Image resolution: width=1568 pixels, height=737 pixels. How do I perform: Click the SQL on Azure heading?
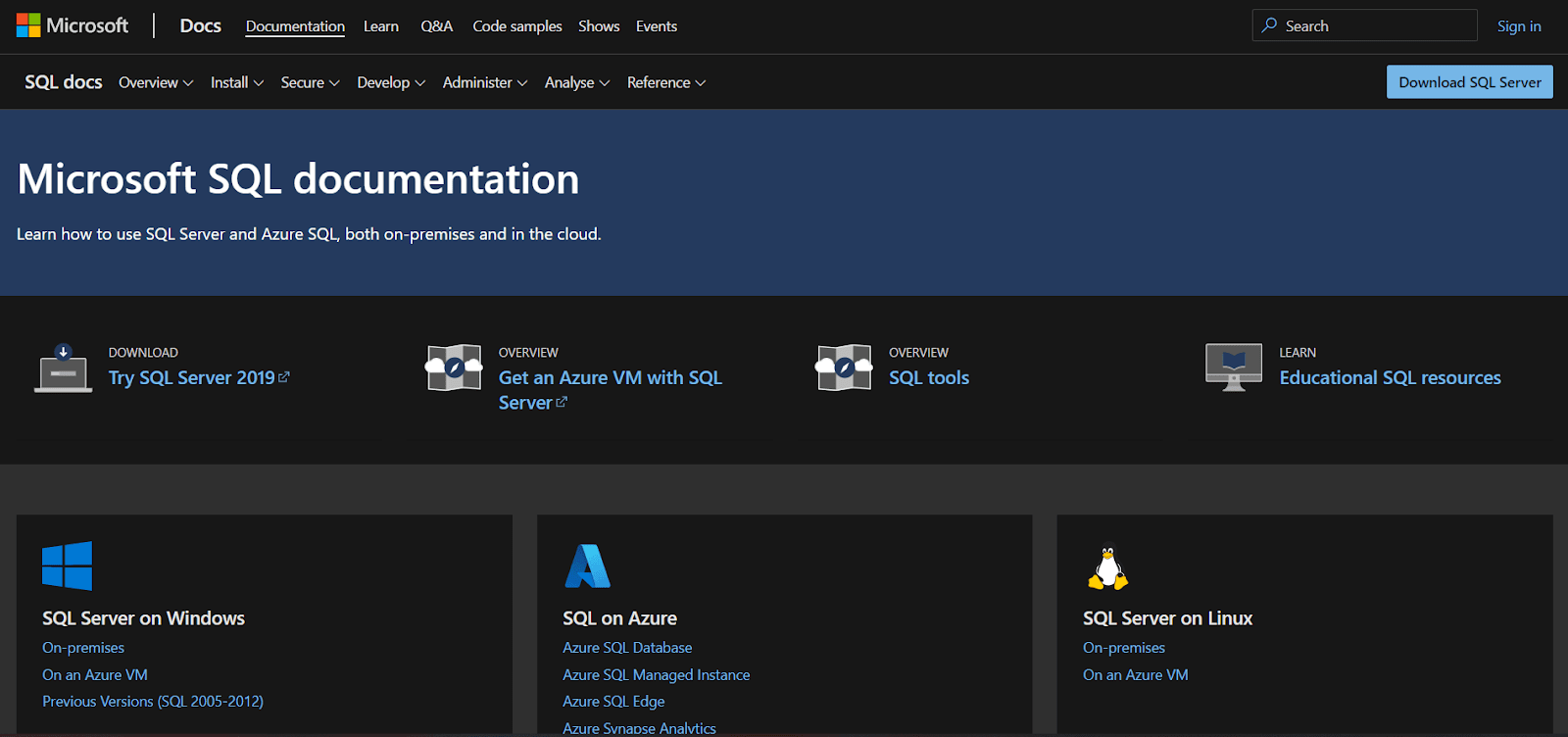[x=620, y=618]
